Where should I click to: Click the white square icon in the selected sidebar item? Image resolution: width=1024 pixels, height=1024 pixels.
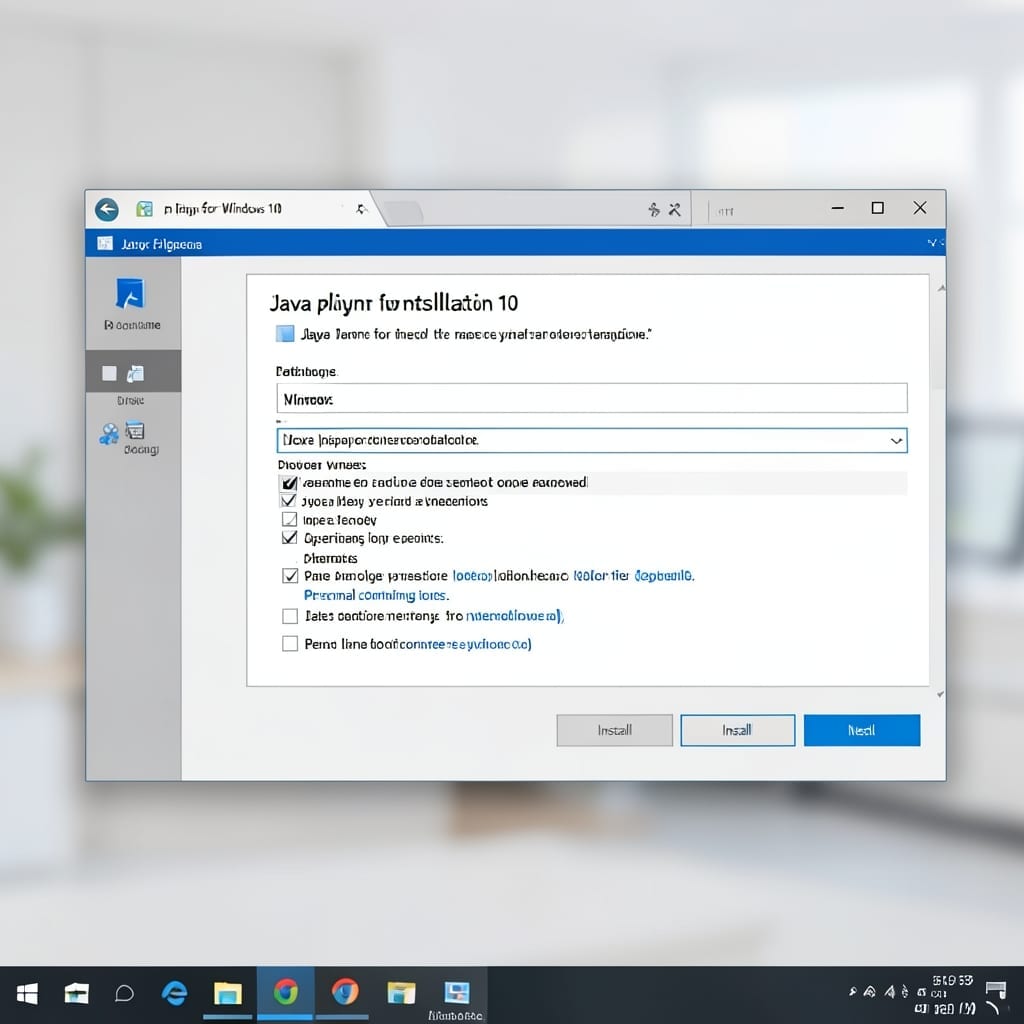click(x=109, y=374)
